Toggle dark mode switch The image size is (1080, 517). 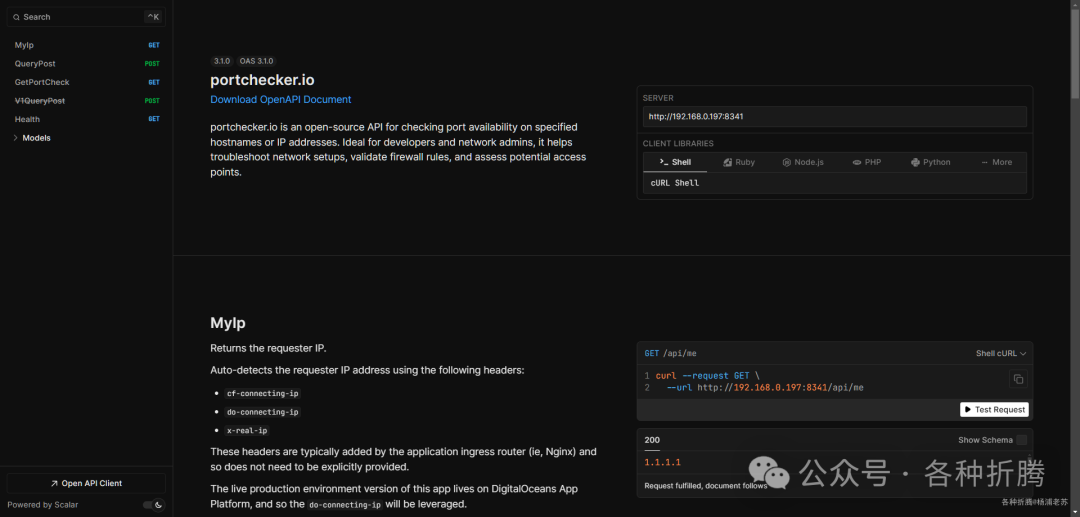pos(153,505)
